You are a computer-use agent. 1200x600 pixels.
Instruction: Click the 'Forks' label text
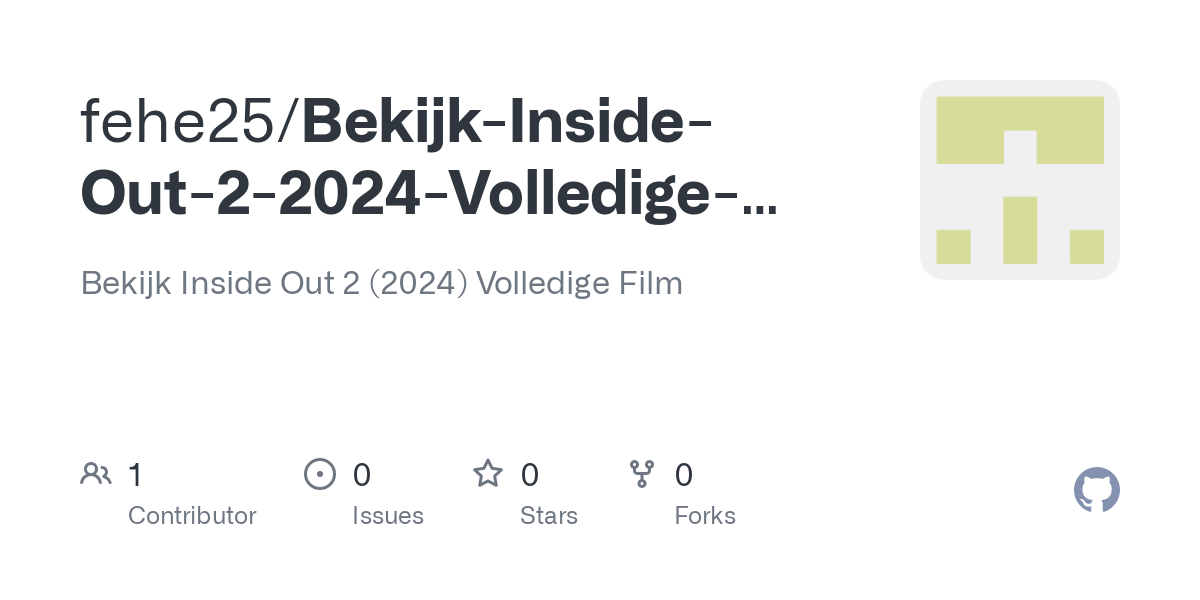pos(705,516)
